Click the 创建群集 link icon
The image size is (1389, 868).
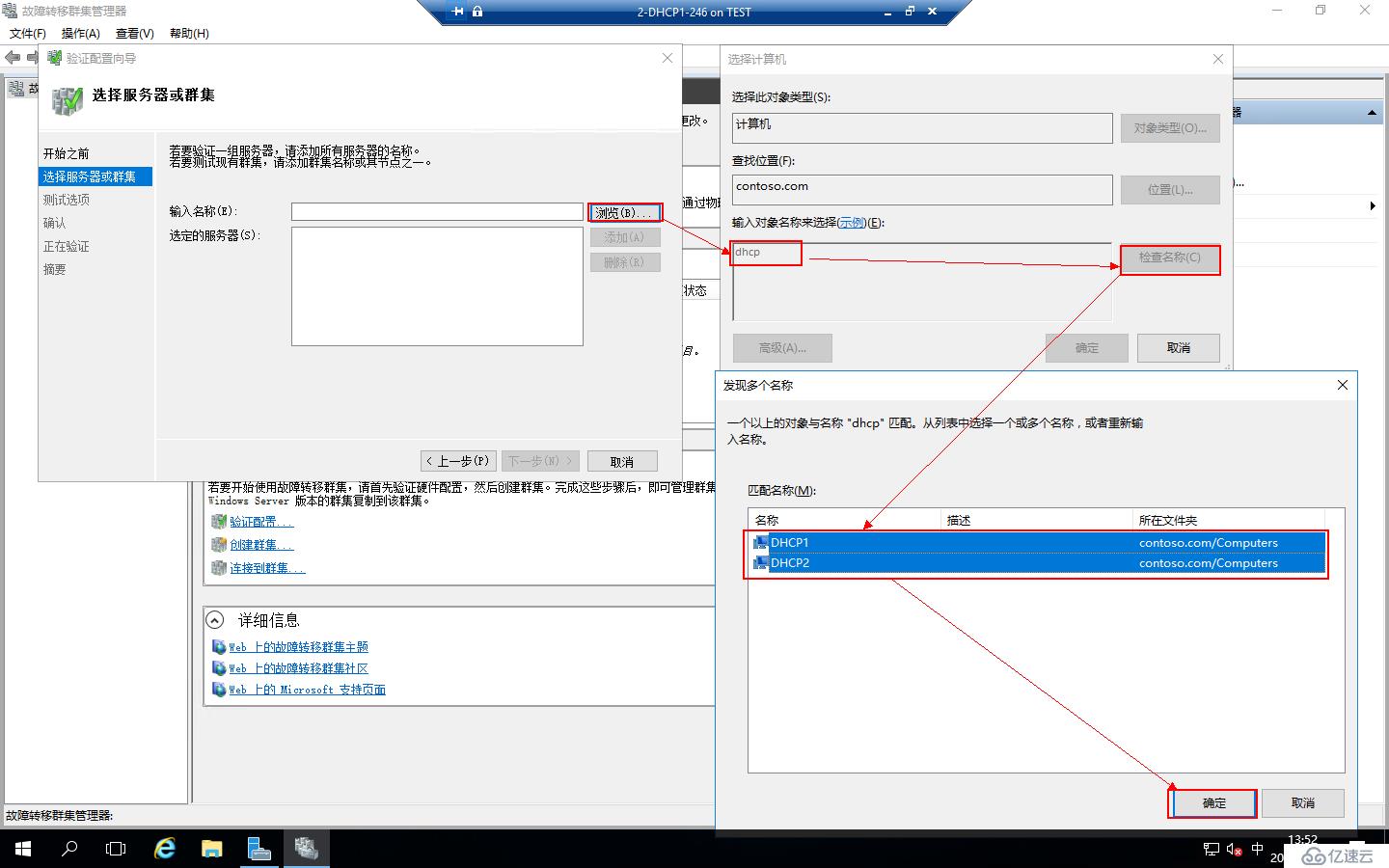tap(219, 545)
